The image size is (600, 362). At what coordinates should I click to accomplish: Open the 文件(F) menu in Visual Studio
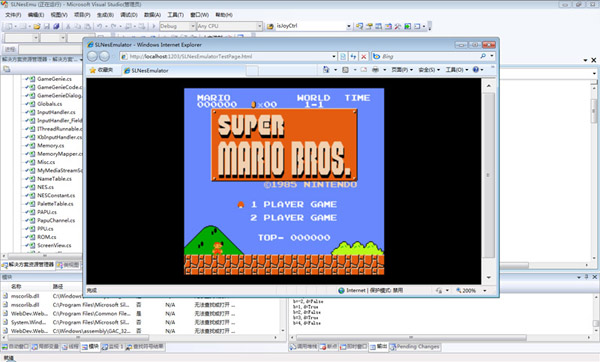tap(13, 15)
